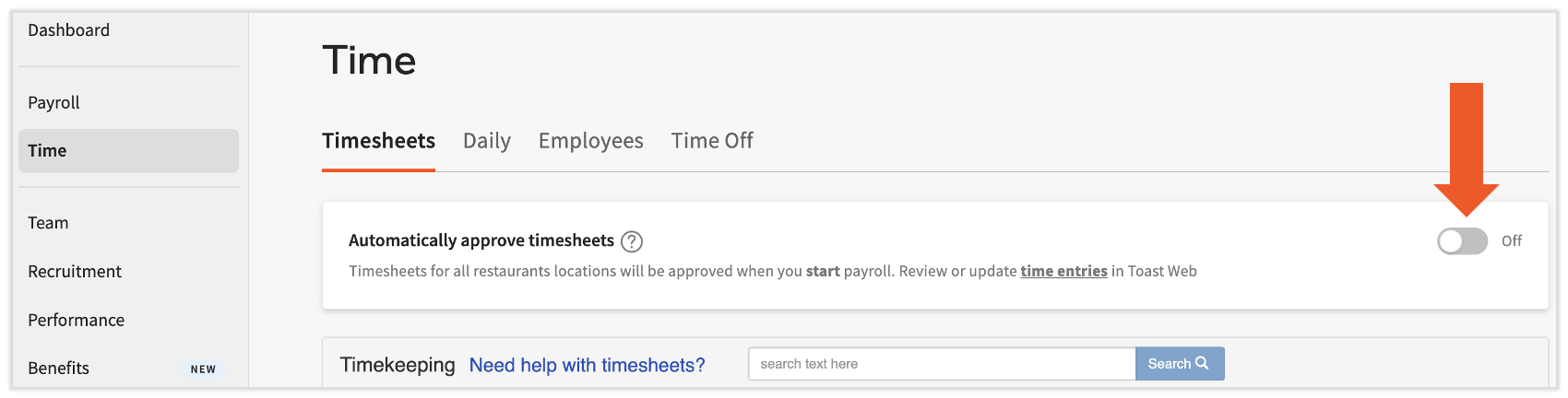Image resolution: width=1568 pixels, height=398 pixels.
Task: Click the Off label beside the toggle
Action: (x=1512, y=241)
